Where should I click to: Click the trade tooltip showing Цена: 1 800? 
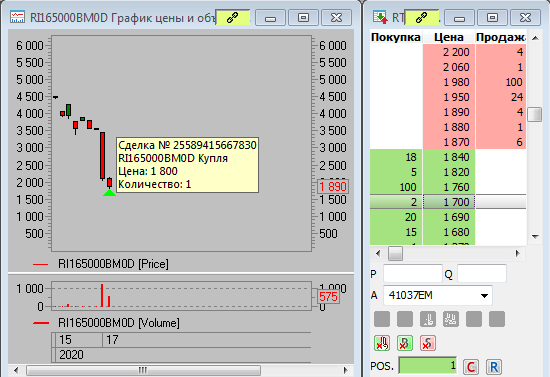coord(187,165)
